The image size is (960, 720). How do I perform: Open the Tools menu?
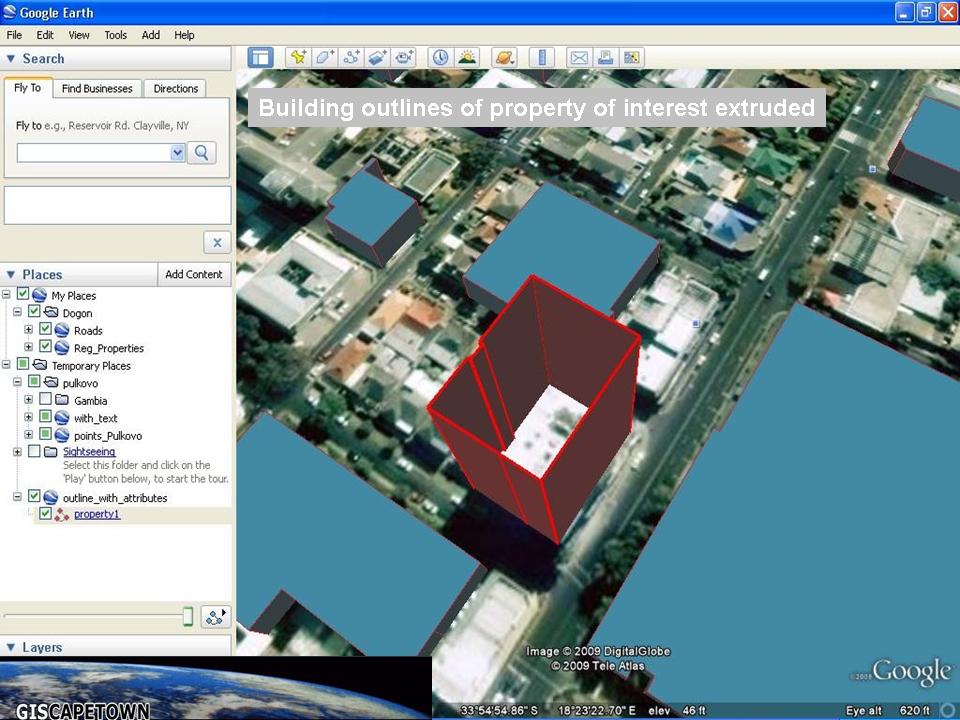coord(116,35)
